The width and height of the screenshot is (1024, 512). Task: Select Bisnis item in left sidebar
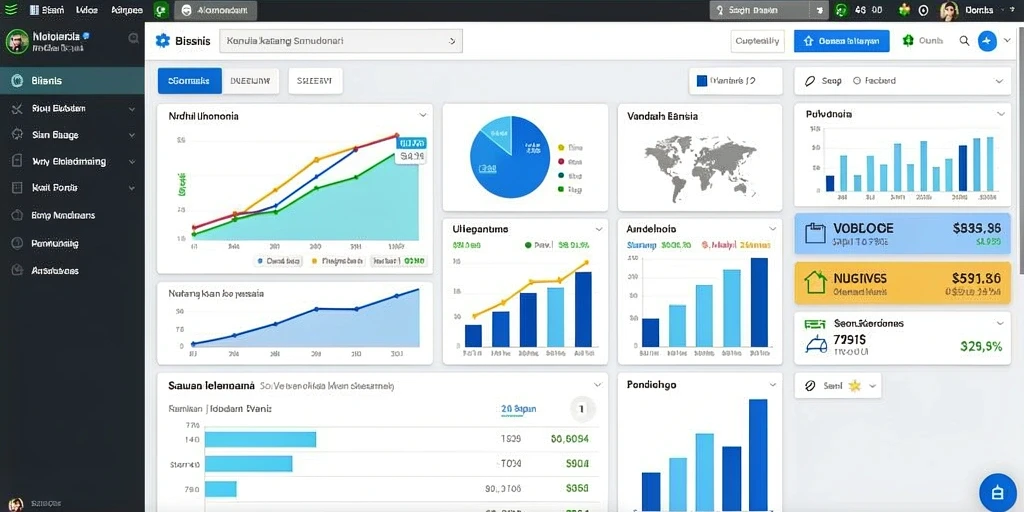click(72, 81)
